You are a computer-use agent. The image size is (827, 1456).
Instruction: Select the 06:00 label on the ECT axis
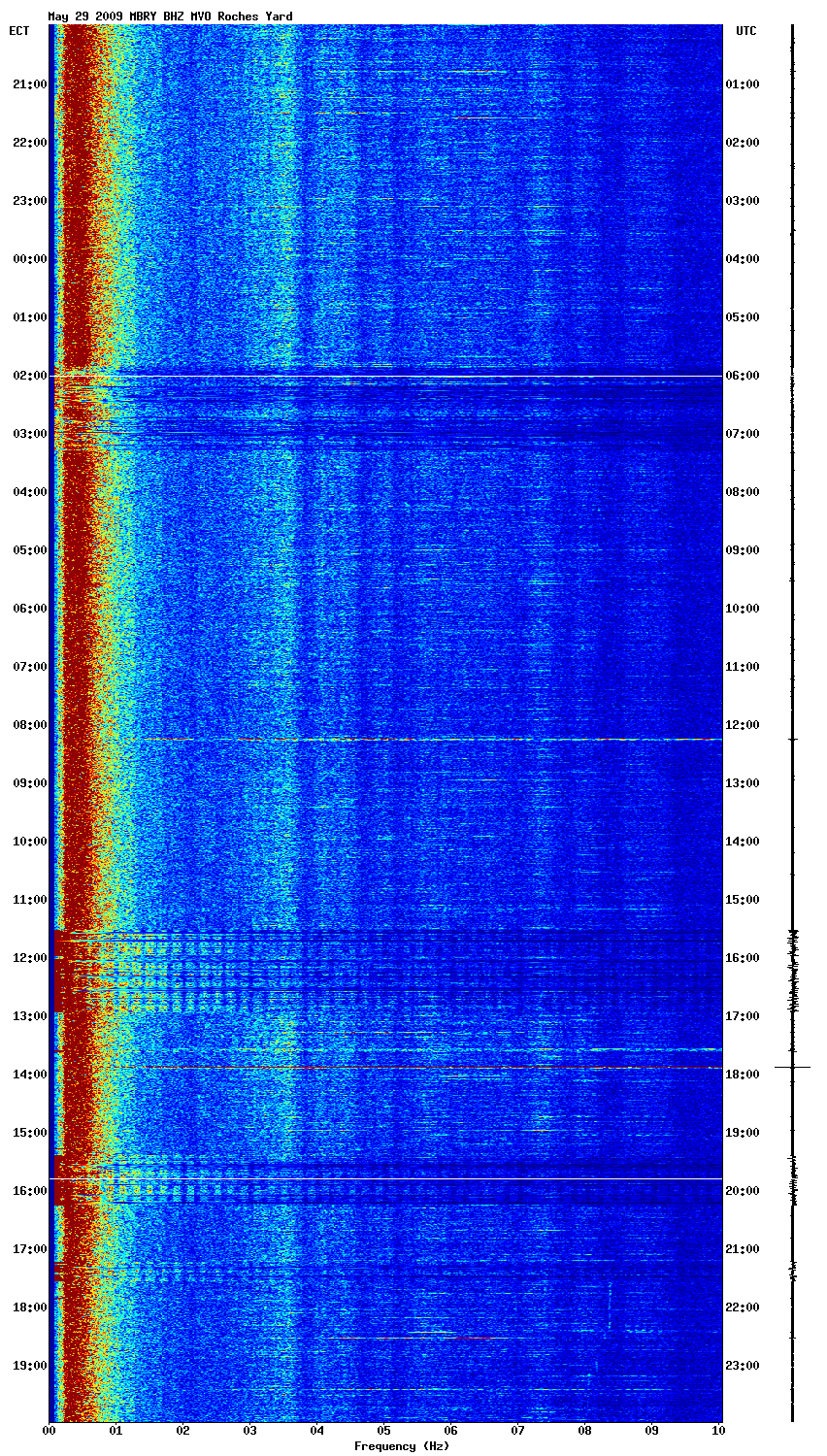pyautogui.click(x=28, y=609)
